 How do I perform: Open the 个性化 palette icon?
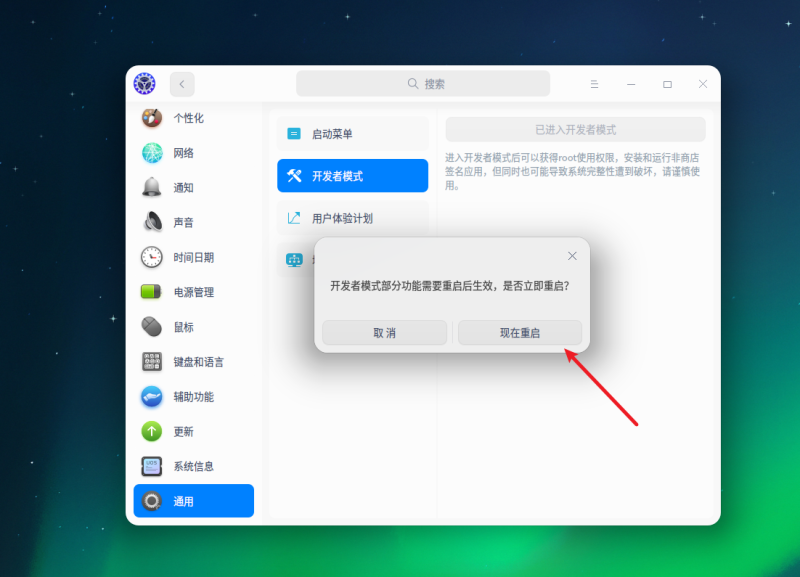coord(152,118)
